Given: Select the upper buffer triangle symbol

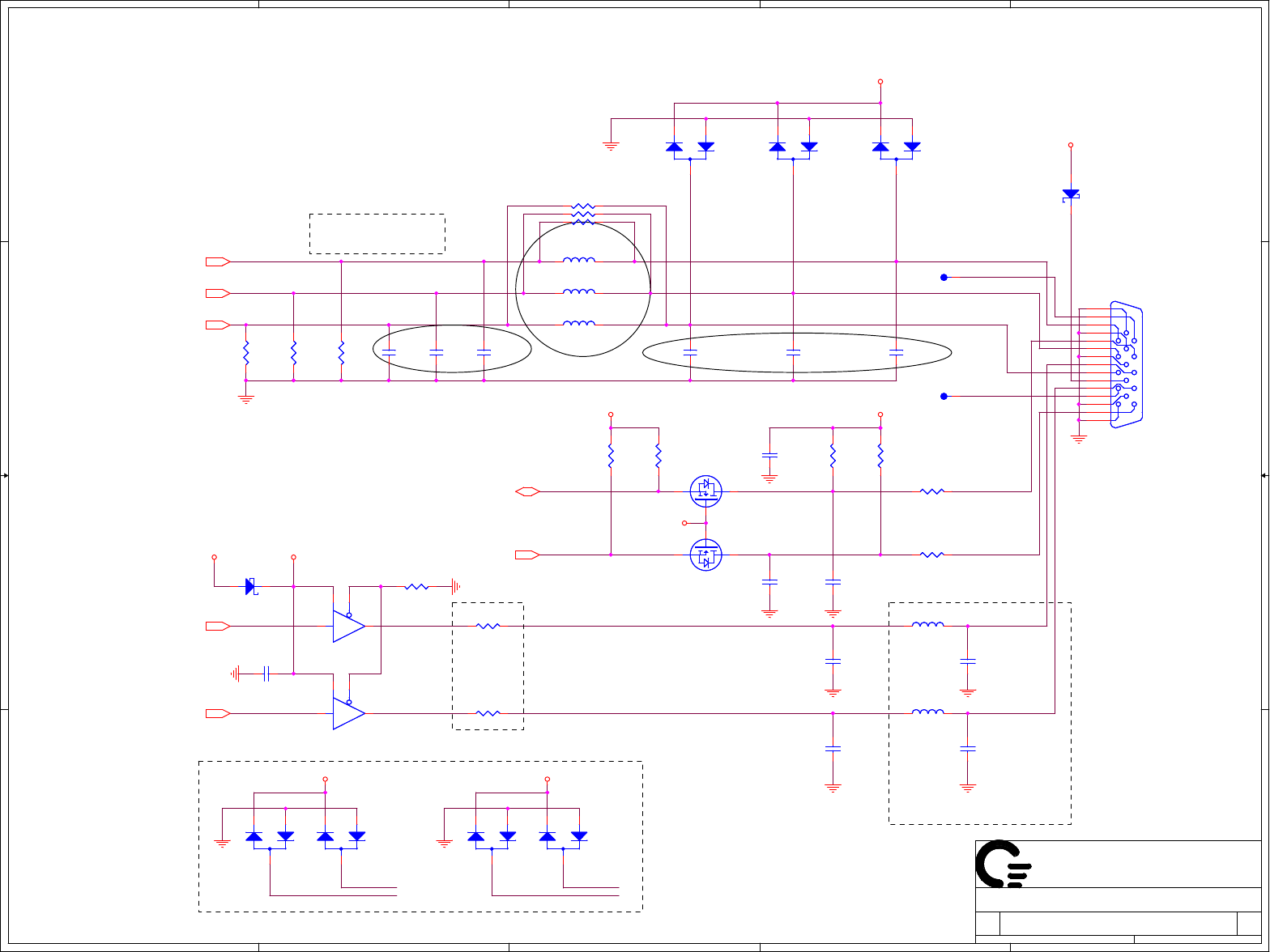Looking at the screenshot, I should pos(349,626).
